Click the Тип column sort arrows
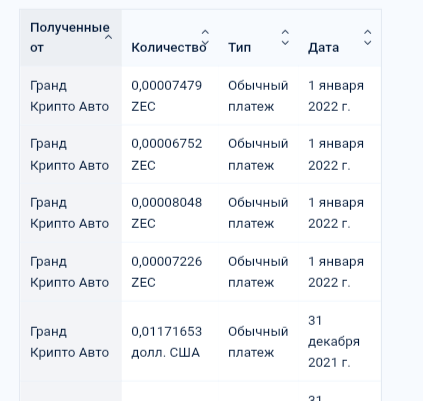423x401 pixels. pos(285,37)
